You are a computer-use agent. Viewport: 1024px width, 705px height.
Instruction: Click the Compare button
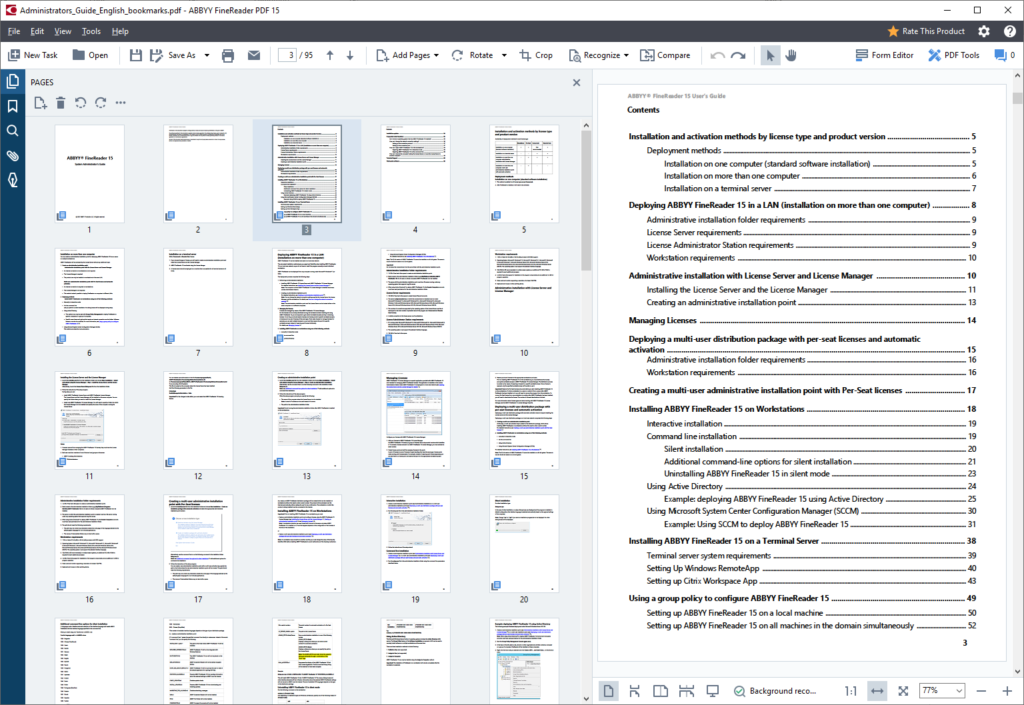[665, 55]
